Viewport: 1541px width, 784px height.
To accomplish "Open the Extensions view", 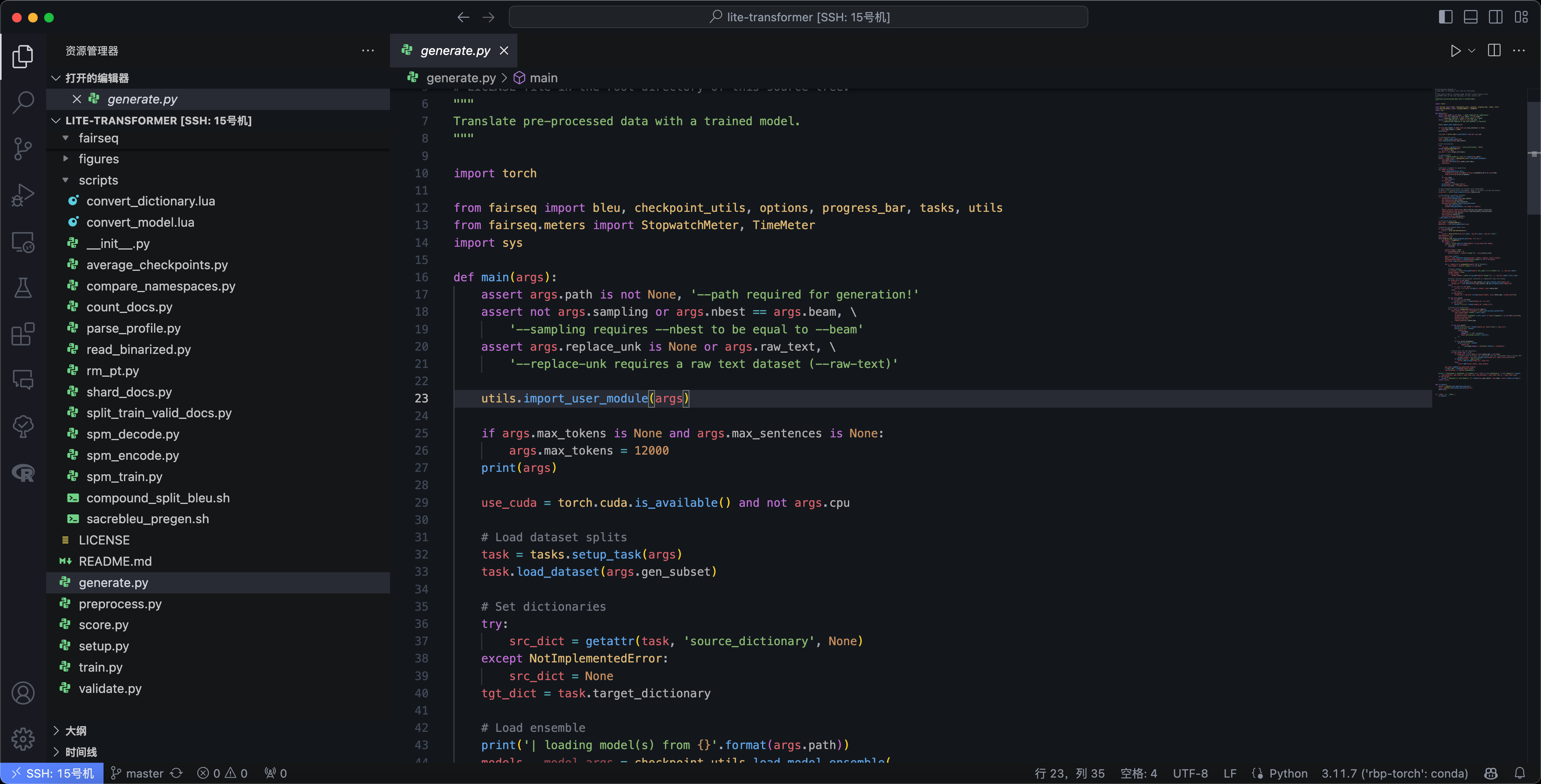I will tap(23, 334).
